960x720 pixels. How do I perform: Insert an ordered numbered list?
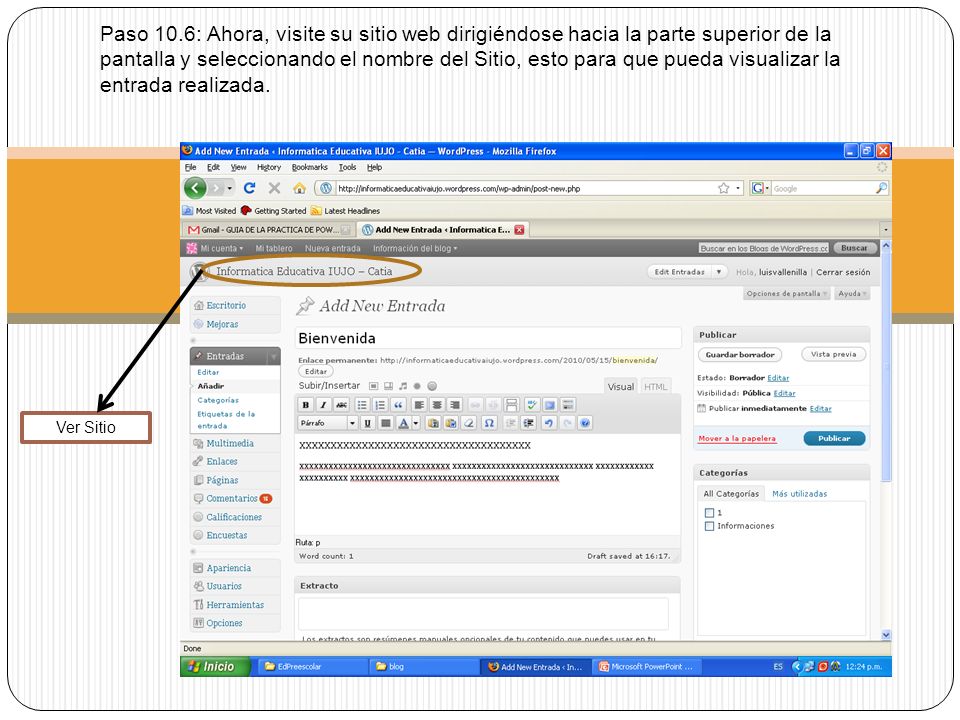tap(380, 405)
